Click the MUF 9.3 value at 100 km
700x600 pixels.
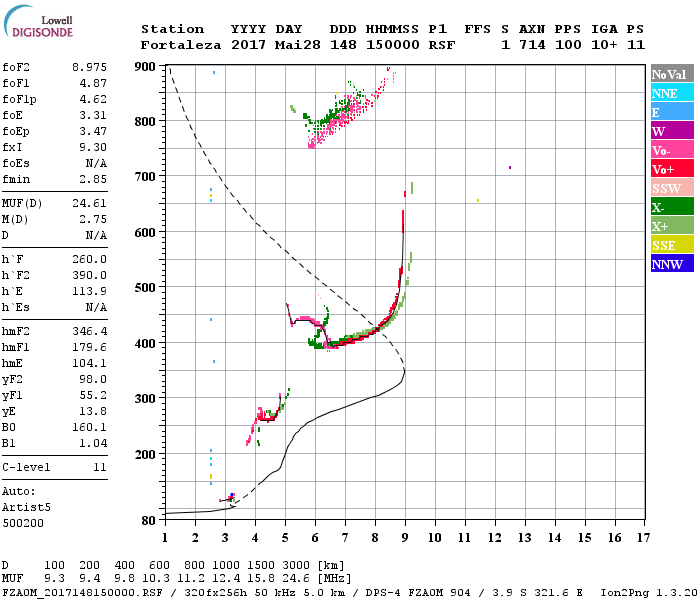54,578
